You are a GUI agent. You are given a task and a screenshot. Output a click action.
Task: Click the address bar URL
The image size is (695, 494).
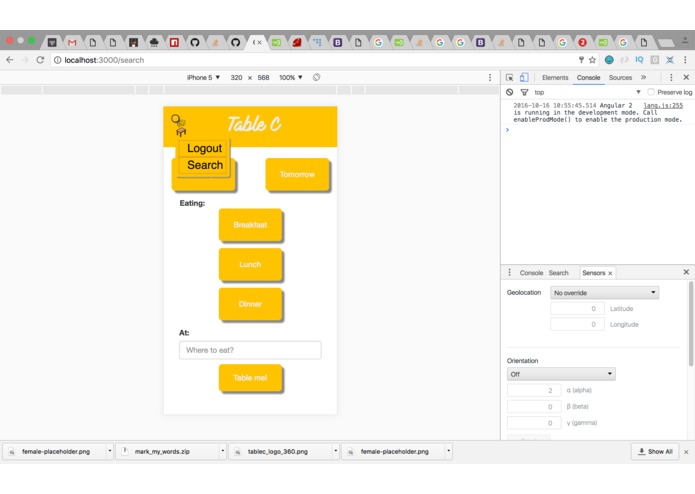104,60
